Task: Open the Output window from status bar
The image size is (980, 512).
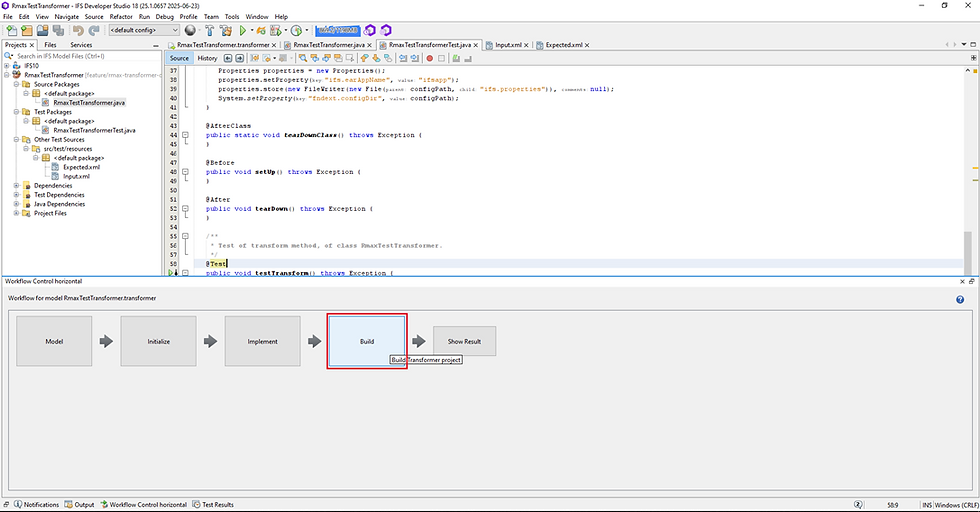Action: coord(79,504)
